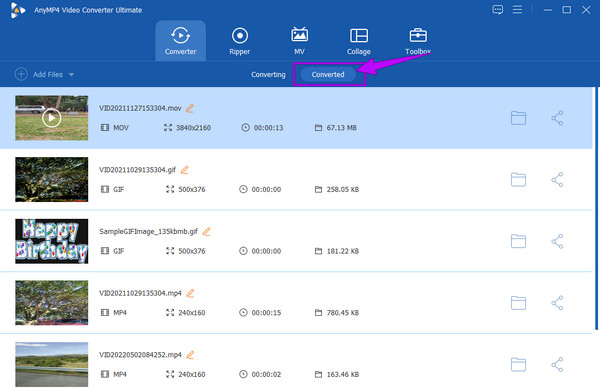
Task: Rename VID20211127153304.mov with pencil icon
Action: pyautogui.click(x=189, y=108)
